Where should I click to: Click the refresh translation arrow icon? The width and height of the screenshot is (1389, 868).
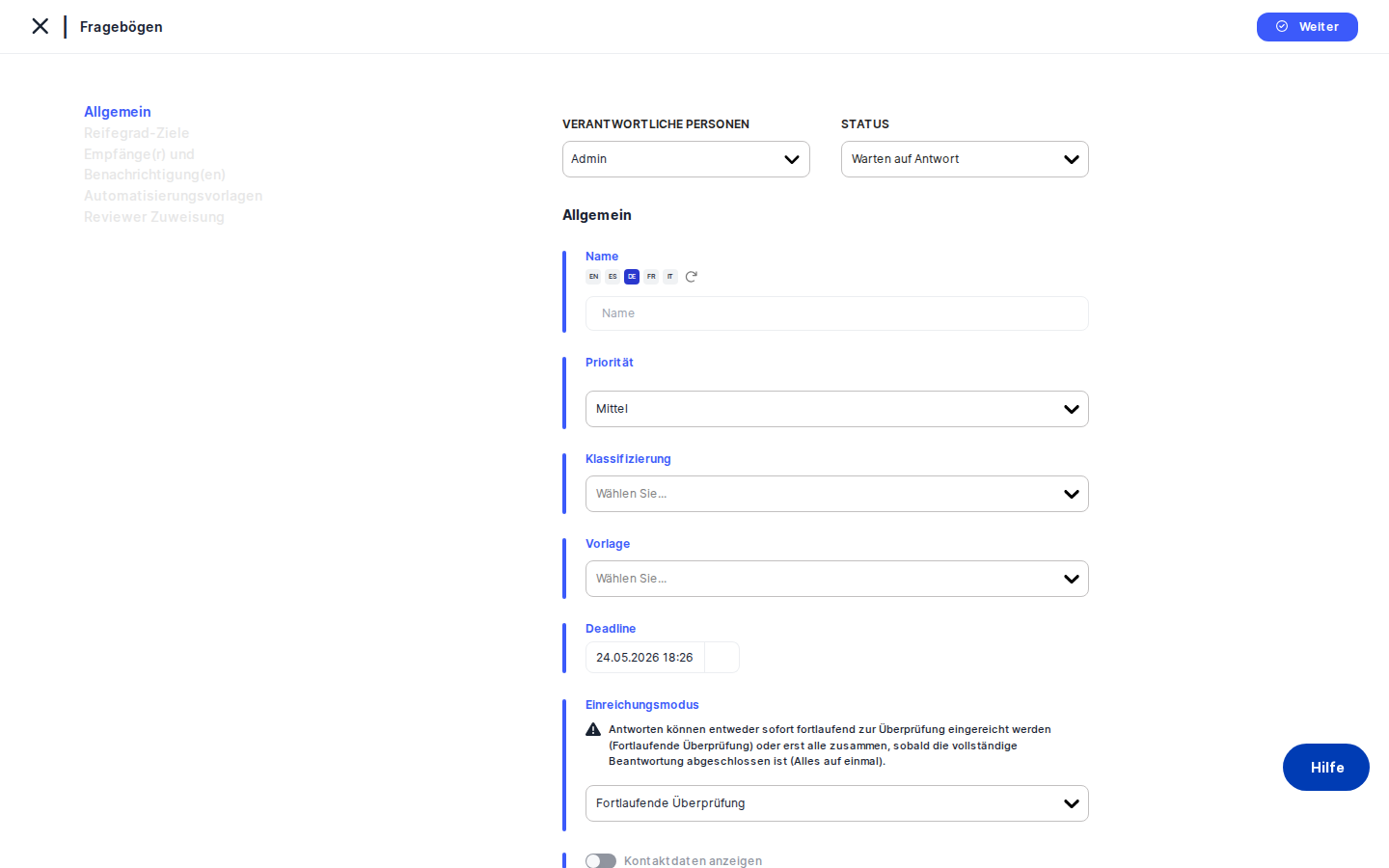pyautogui.click(x=692, y=277)
